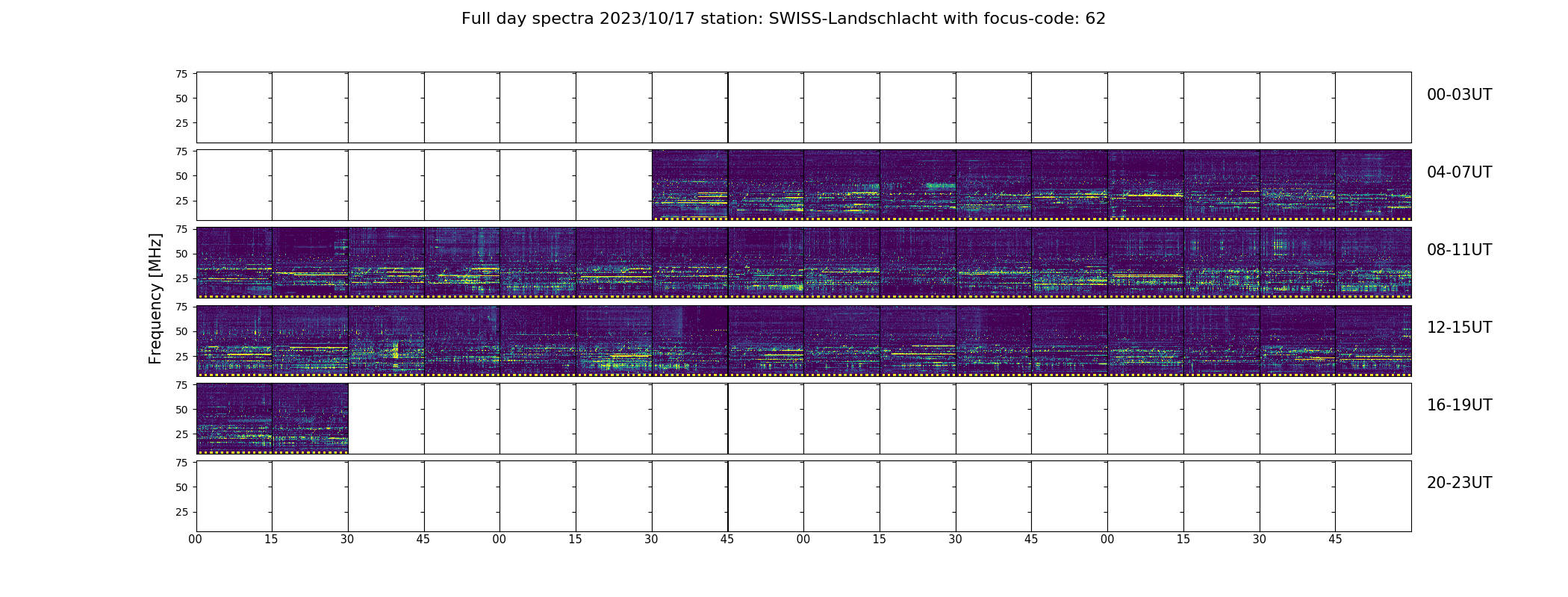The image size is (1568, 597).
Task: Select the 04-07UT row label
Action: click(x=1459, y=172)
